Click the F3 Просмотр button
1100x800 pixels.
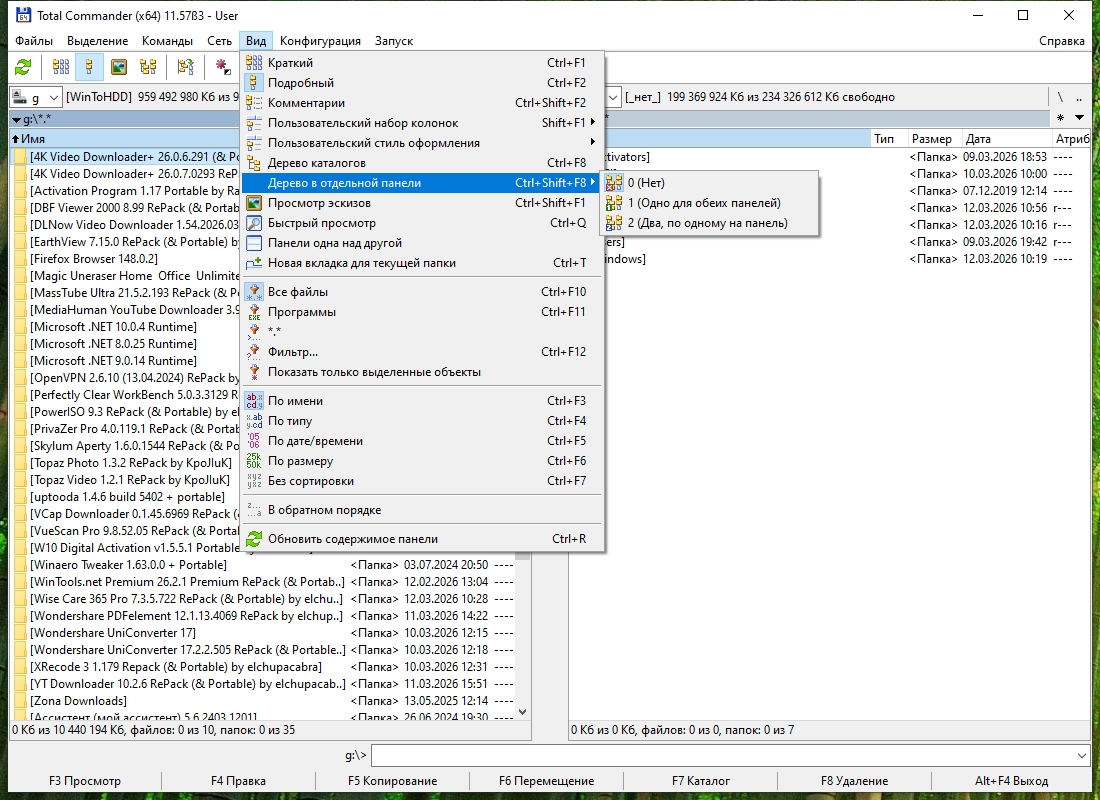coord(85,780)
